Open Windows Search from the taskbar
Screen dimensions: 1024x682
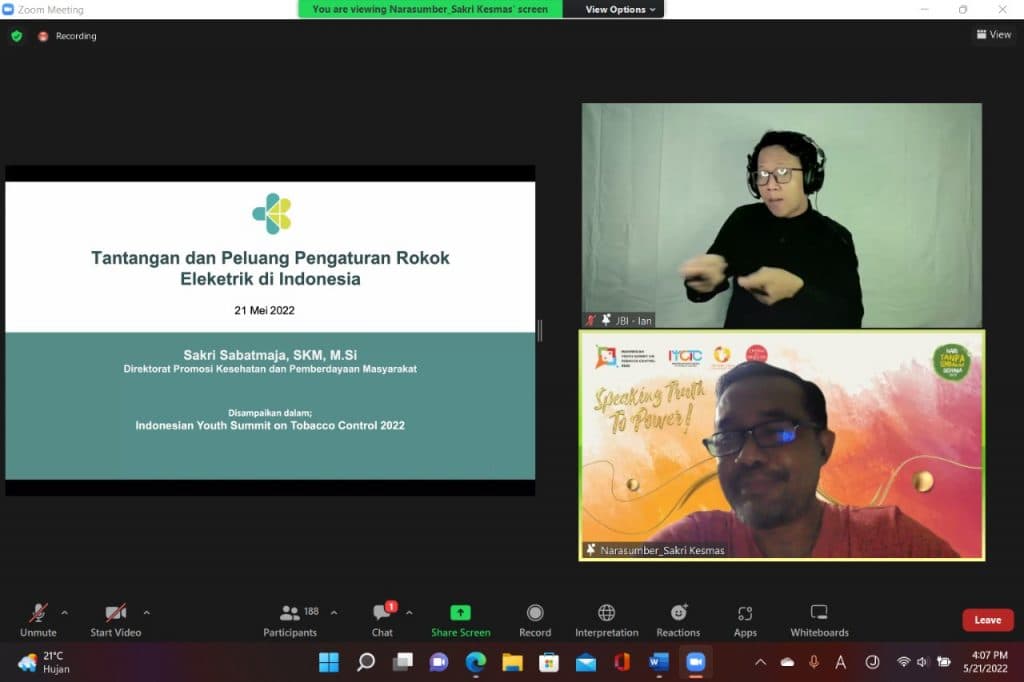[366, 662]
